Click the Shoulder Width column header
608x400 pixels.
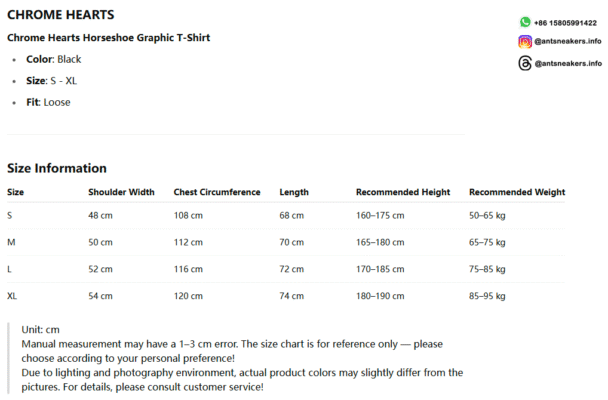[x=121, y=192]
